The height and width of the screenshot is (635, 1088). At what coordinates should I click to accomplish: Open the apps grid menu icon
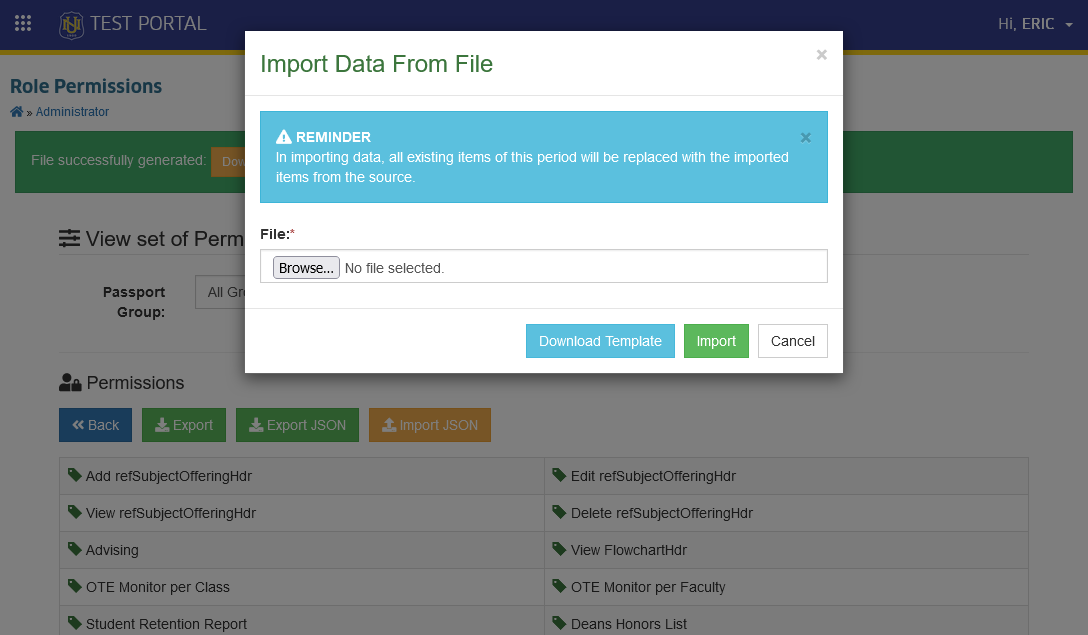pyautogui.click(x=23, y=24)
